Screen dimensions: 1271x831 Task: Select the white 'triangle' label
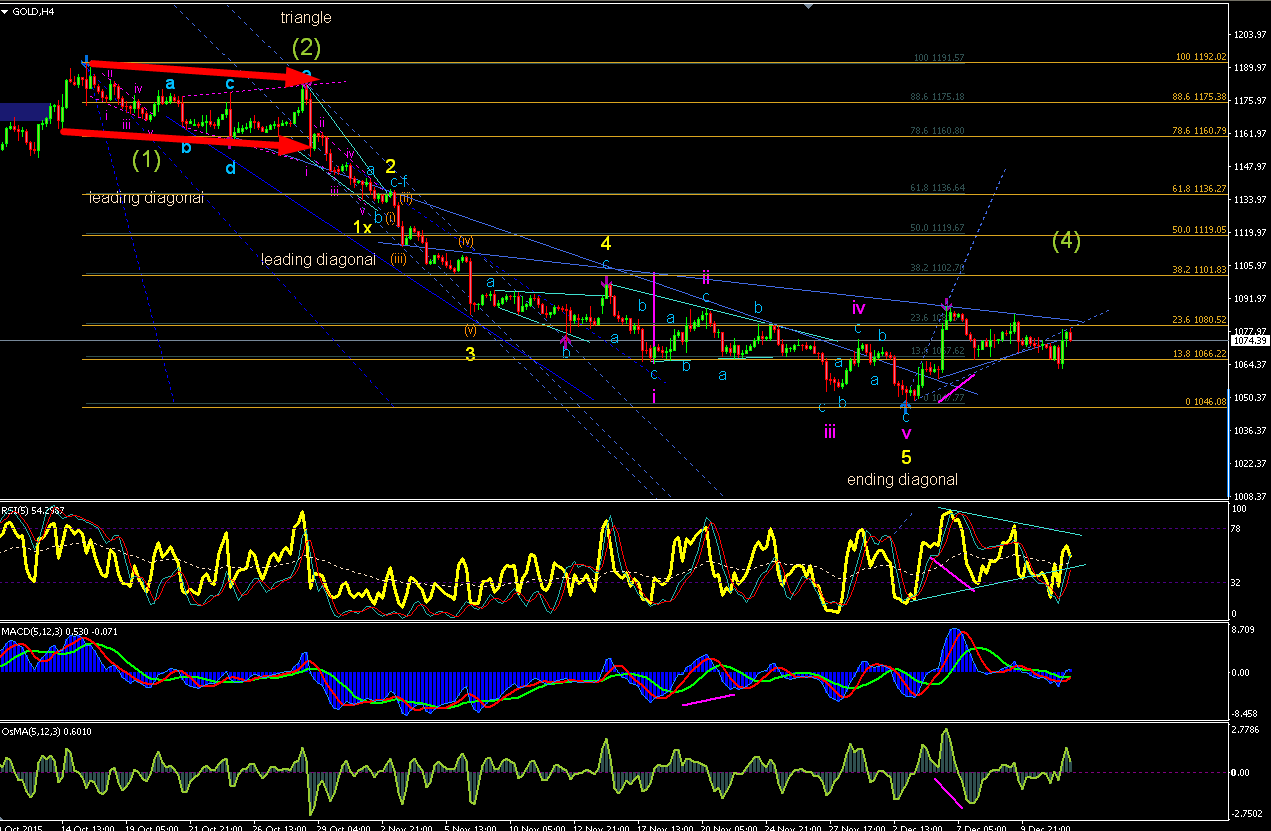306,18
